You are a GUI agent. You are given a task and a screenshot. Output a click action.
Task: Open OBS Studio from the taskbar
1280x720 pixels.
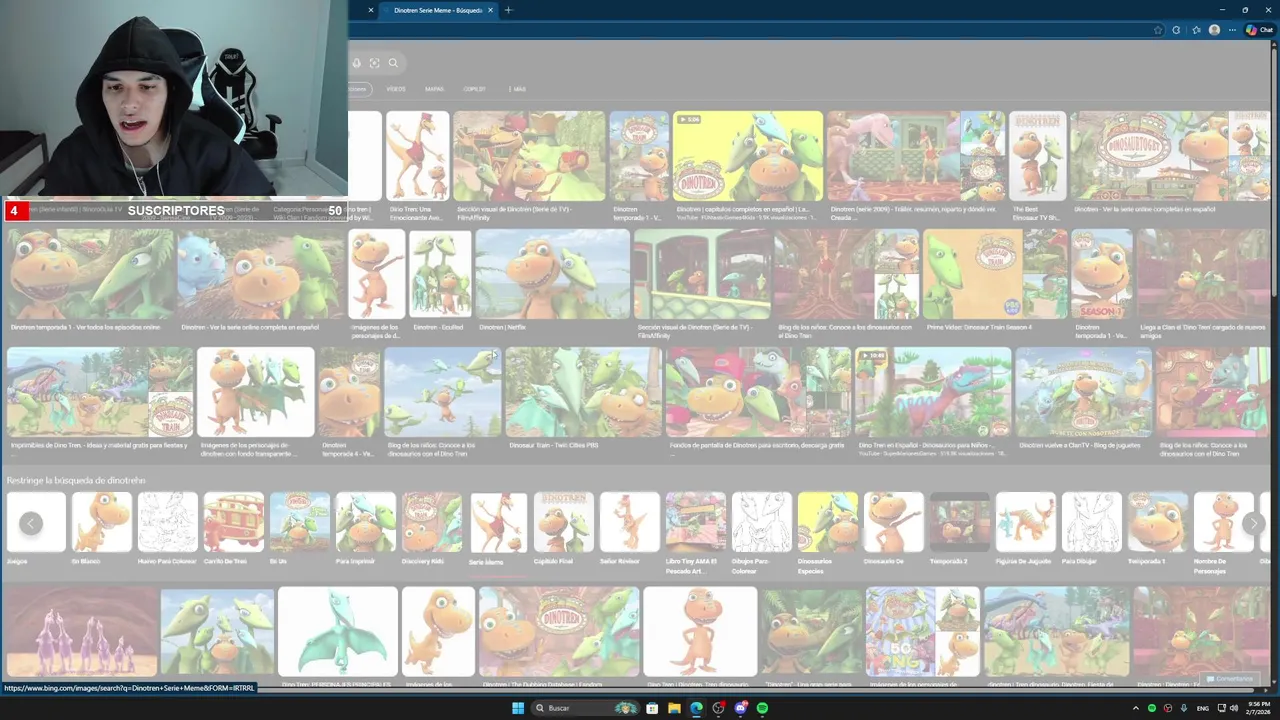pos(718,708)
